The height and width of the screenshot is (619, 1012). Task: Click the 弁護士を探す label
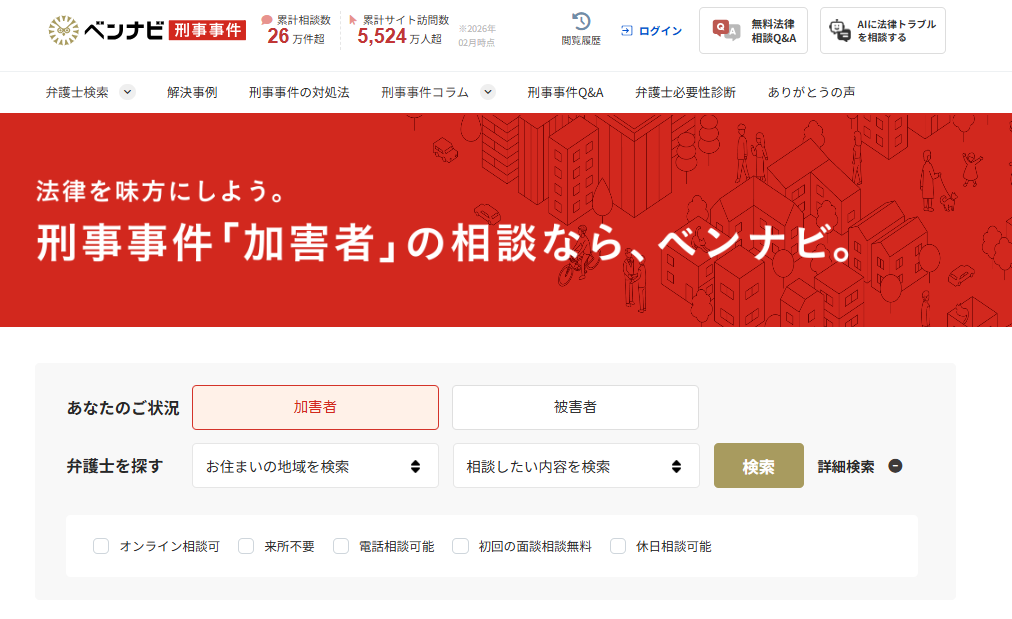point(115,466)
